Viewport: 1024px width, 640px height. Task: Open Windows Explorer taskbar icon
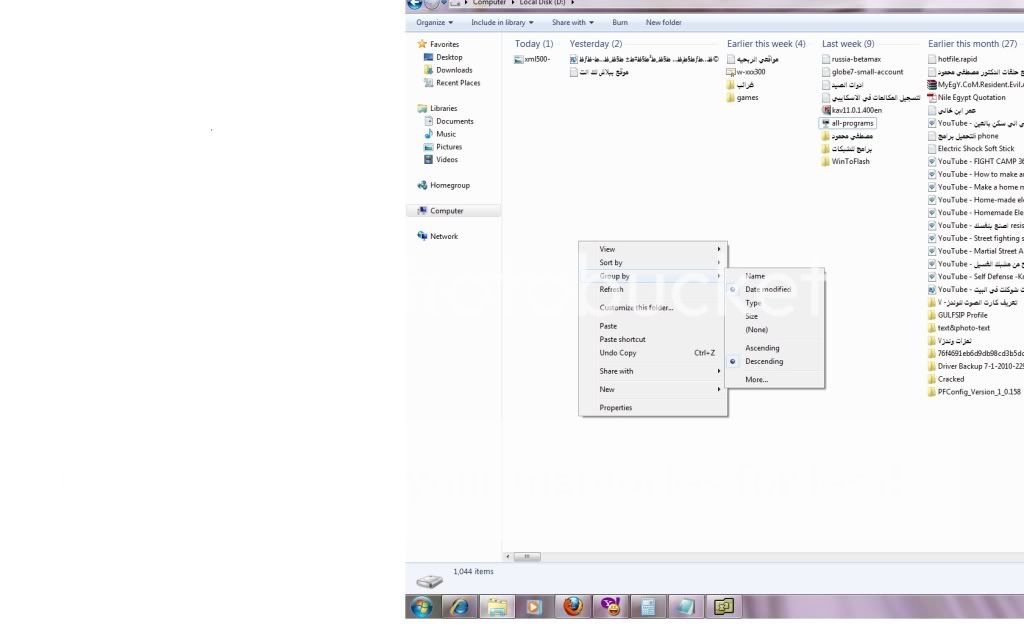(x=497, y=607)
